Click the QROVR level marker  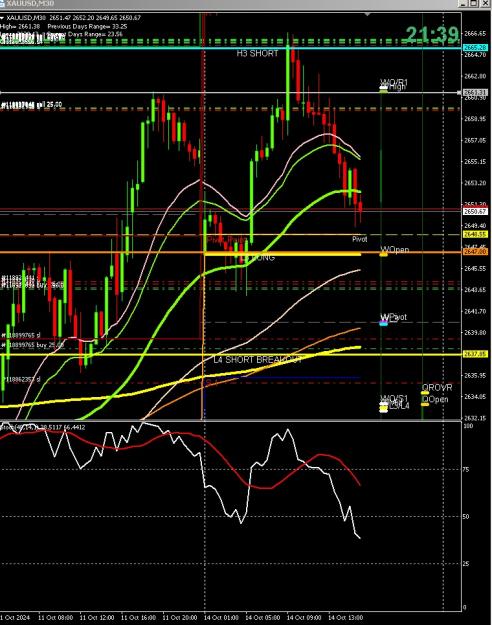tap(425, 393)
